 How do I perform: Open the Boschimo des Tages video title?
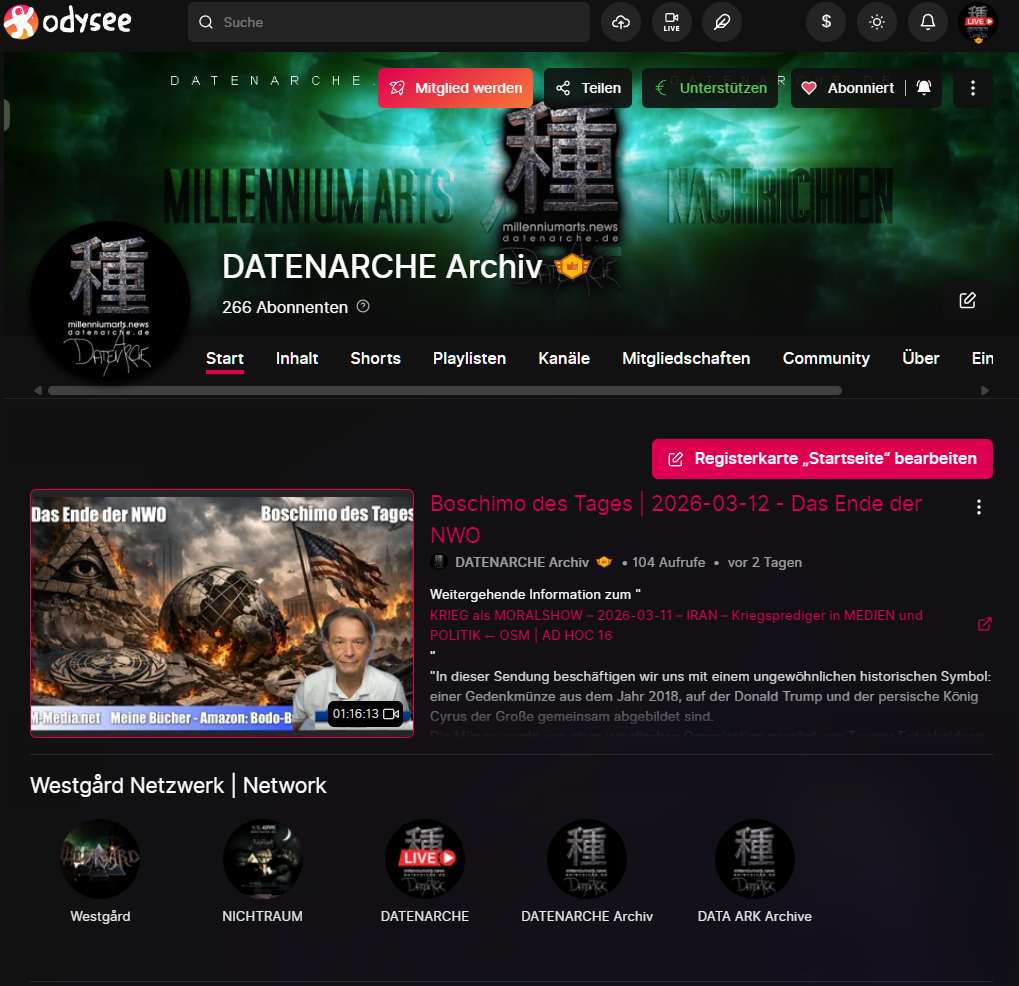click(x=676, y=519)
